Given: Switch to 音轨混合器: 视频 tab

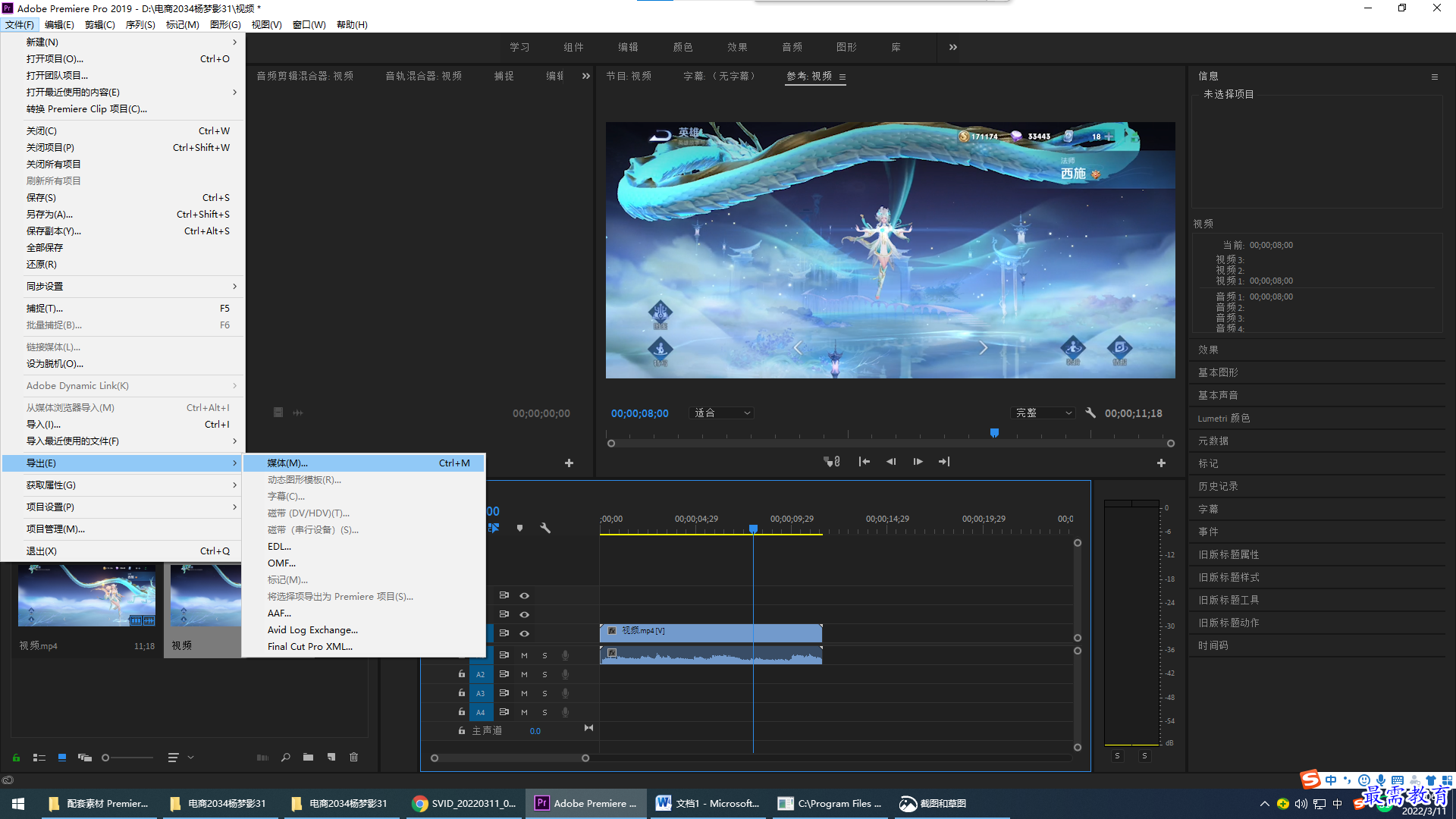Looking at the screenshot, I should pyautogui.click(x=423, y=76).
